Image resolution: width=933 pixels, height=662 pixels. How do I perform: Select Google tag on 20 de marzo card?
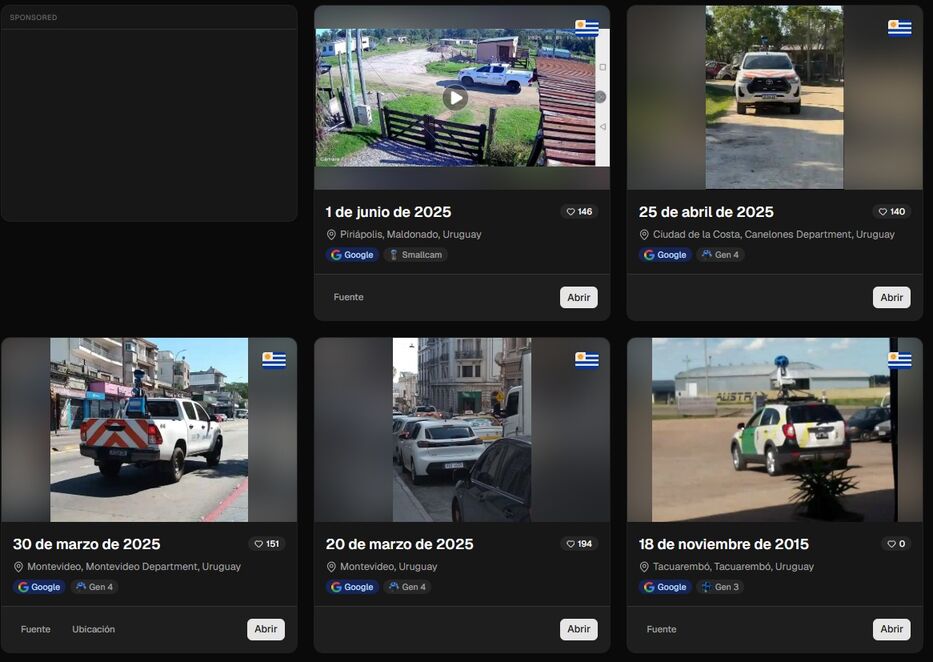pyautogui.click(x=352, y=587)
